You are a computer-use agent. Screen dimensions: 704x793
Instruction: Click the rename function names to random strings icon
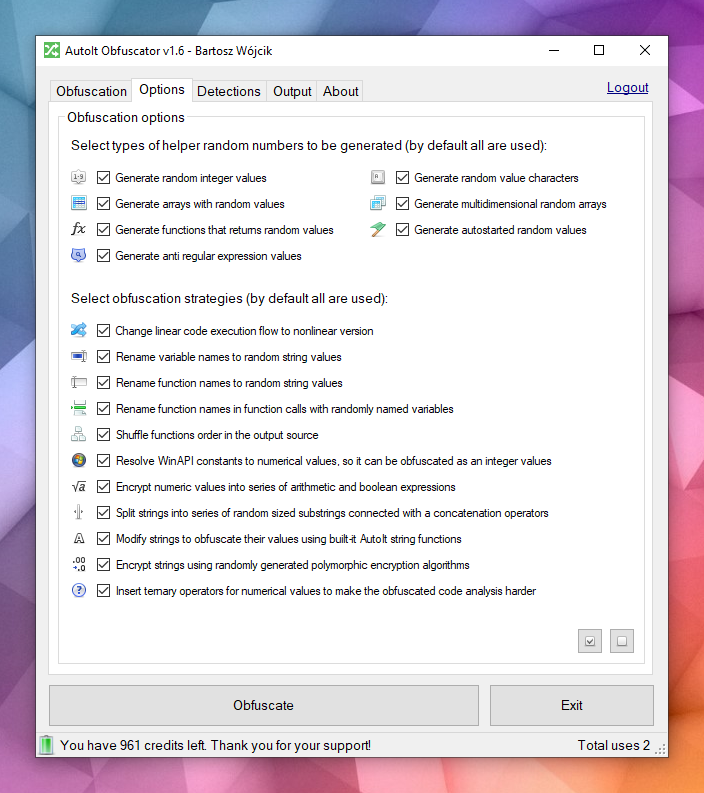(x=78, y=382)
